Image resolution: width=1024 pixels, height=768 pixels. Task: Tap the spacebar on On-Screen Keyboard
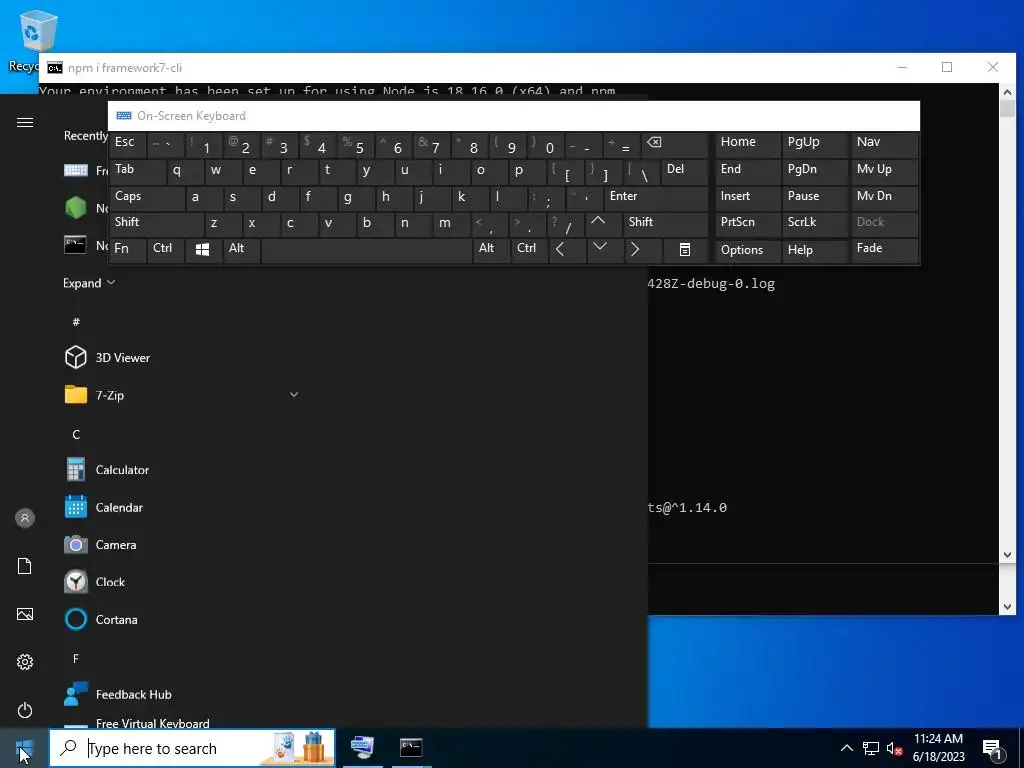click(367, 250)
